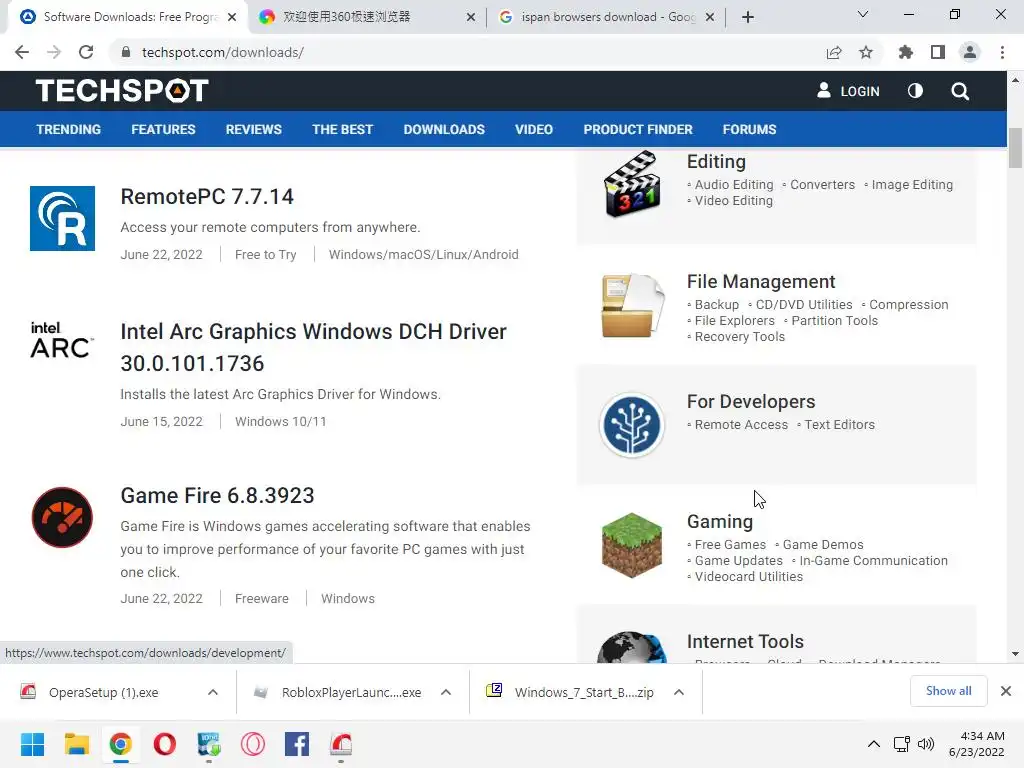The height and width of the screenshot is (768, 1024).
Task: Expand RobloxPlayerLauncher download options arrow
Action: click(x=446, y=692)
